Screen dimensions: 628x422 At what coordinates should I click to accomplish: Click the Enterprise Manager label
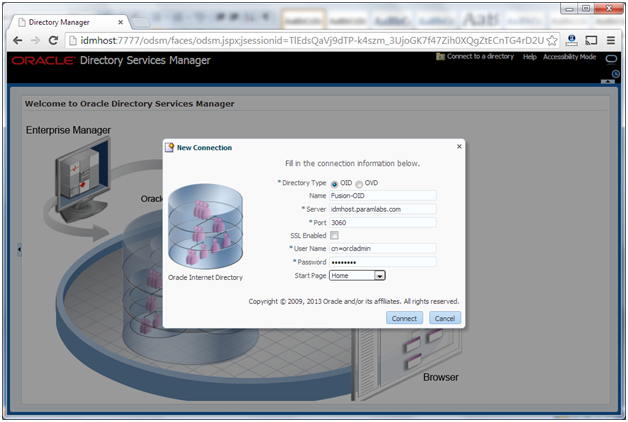point(68,130)
